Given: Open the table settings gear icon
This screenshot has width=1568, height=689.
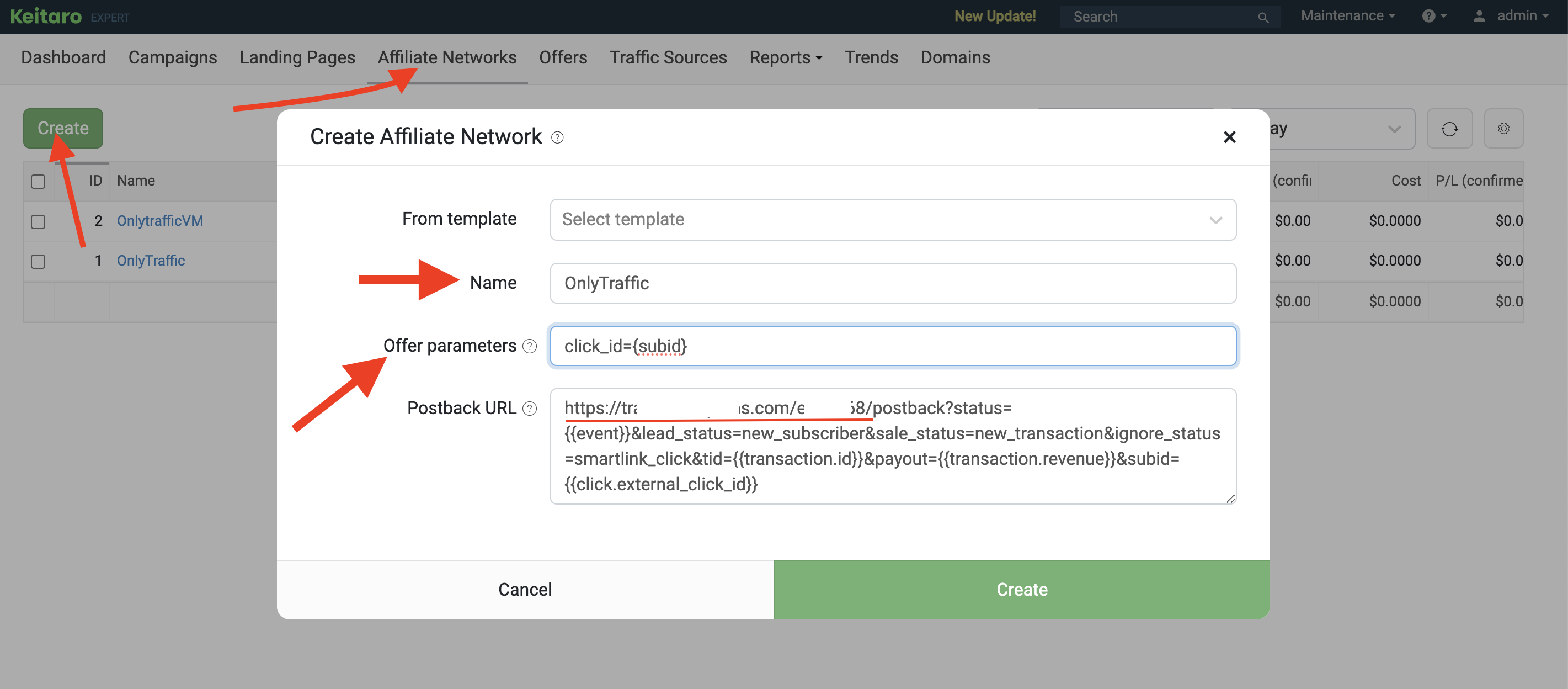Looking at the screenshot, I should point(1503,129).
